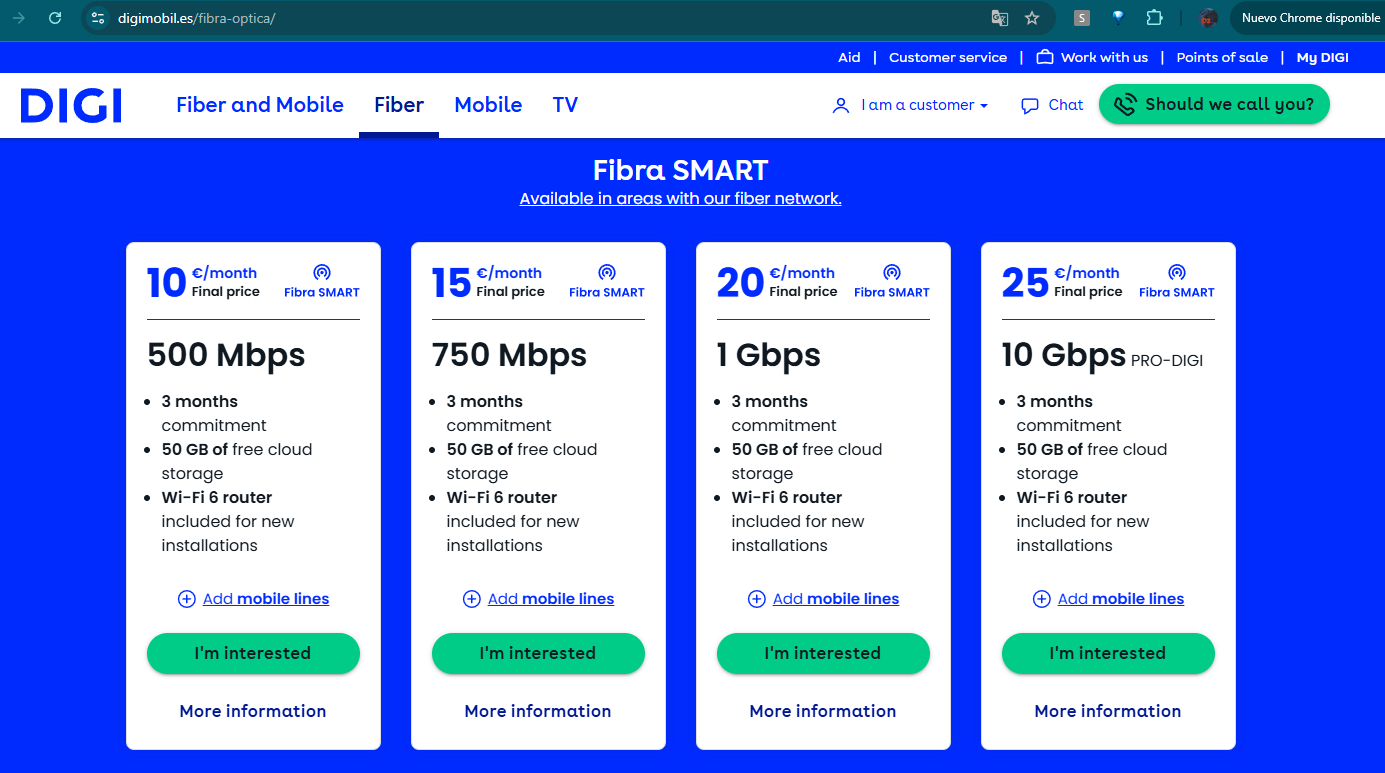Click the plus icon on the 500 Mbps card
Viewport: 1385px width, 773px height.
187,599
